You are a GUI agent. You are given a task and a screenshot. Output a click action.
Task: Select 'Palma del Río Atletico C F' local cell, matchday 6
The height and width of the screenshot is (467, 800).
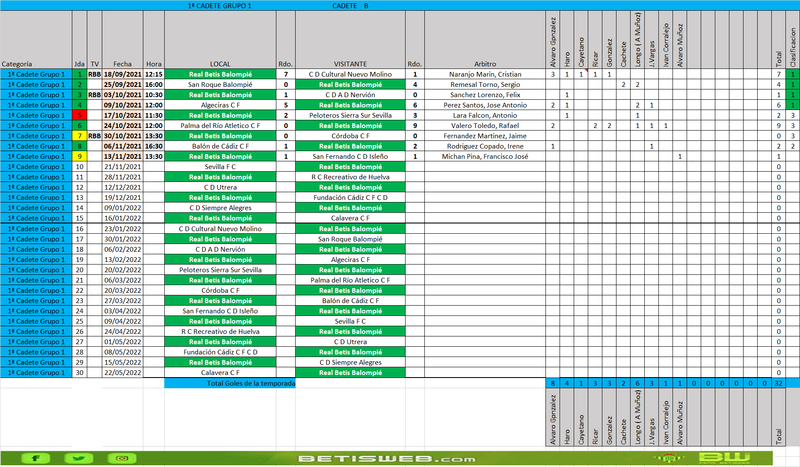pos(220,126)
